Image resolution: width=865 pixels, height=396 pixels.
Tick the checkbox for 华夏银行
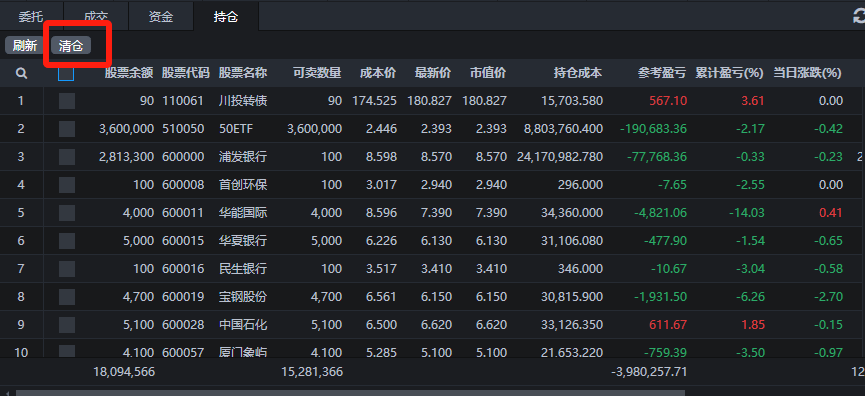tap(67, 241)
